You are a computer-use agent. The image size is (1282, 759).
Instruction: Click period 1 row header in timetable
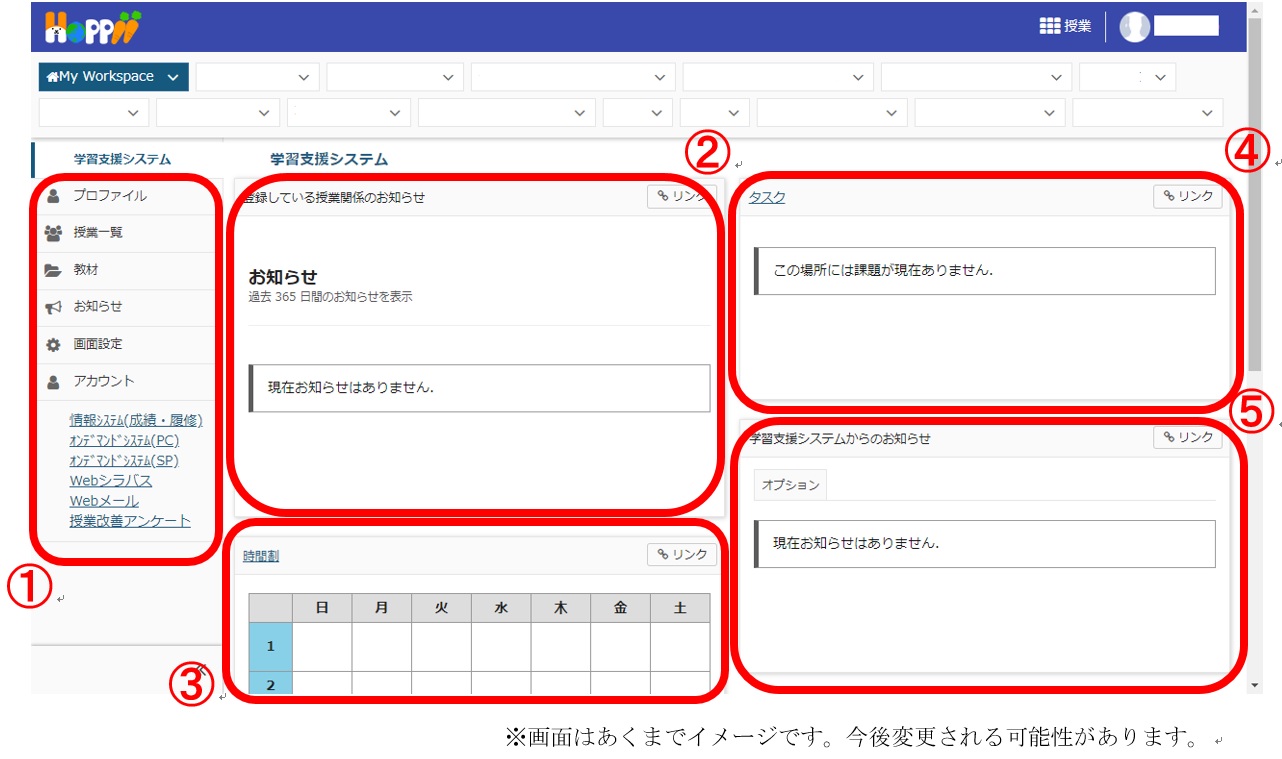pos(270,647)
